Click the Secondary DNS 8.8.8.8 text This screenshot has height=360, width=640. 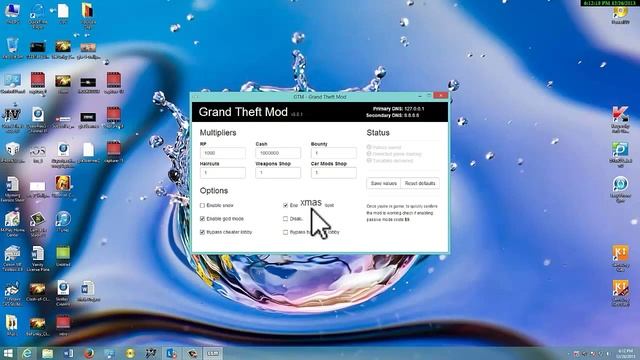click(x=392, y=116)
